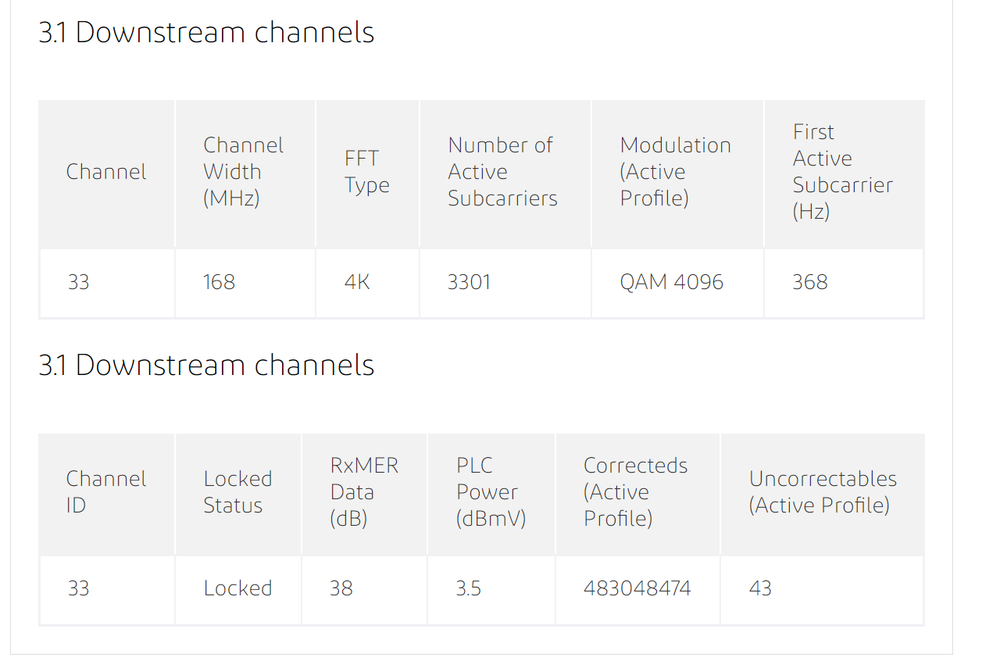Click the 483048474 correcteds value
This screenshot has height=668, width=1000.
pos(637,588)
